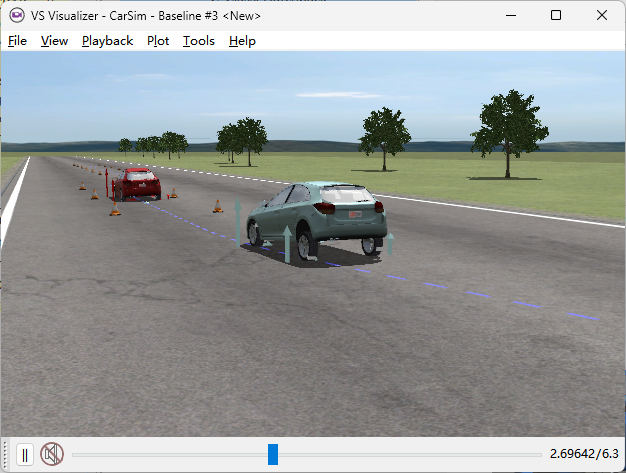The image size is (626, 473).
Task: Open the Tools menu
Action: tap(198, 41)
